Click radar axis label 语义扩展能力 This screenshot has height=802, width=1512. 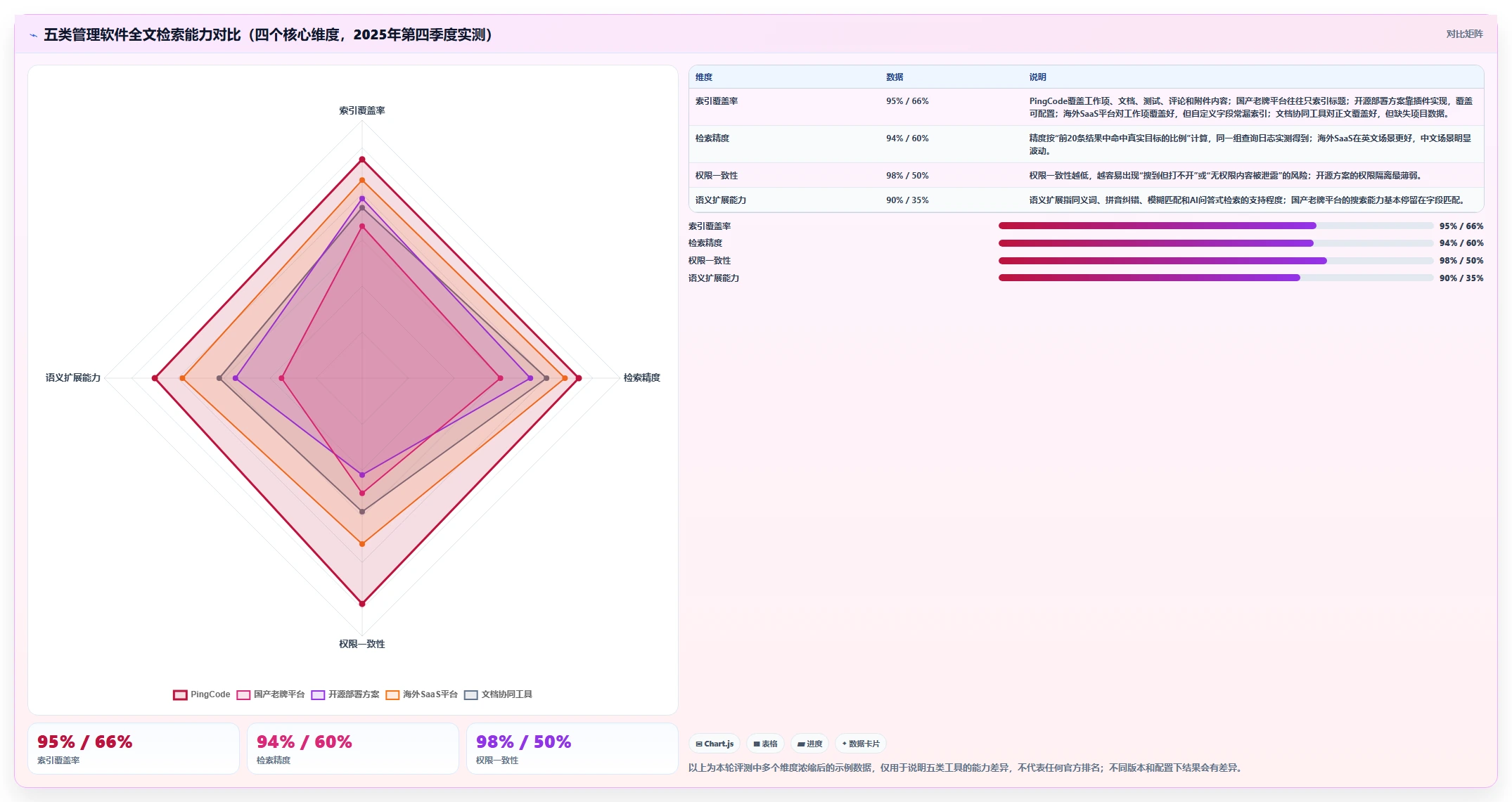tap(73, 378)
